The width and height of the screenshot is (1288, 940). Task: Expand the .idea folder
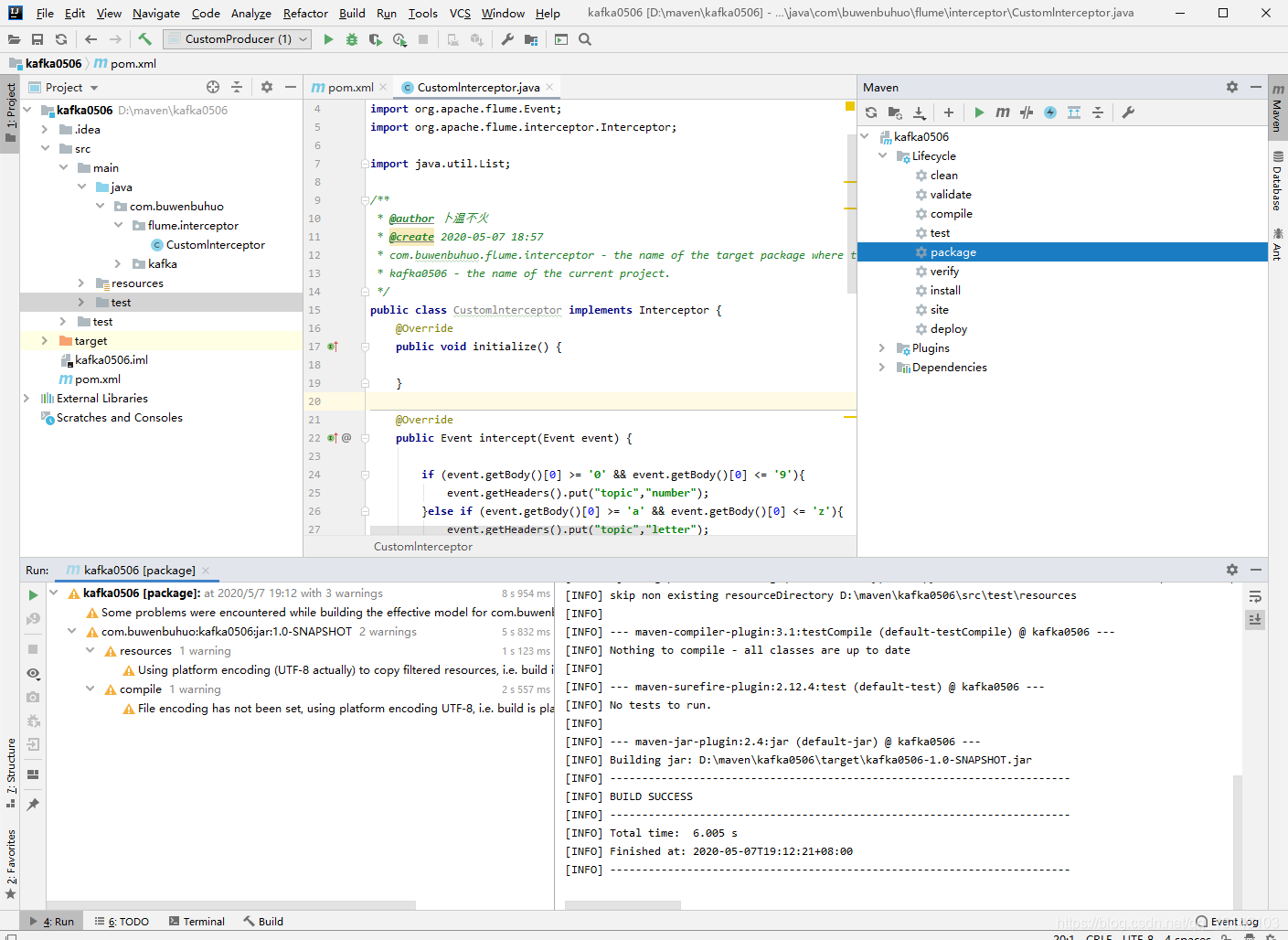tap(45, 129)
